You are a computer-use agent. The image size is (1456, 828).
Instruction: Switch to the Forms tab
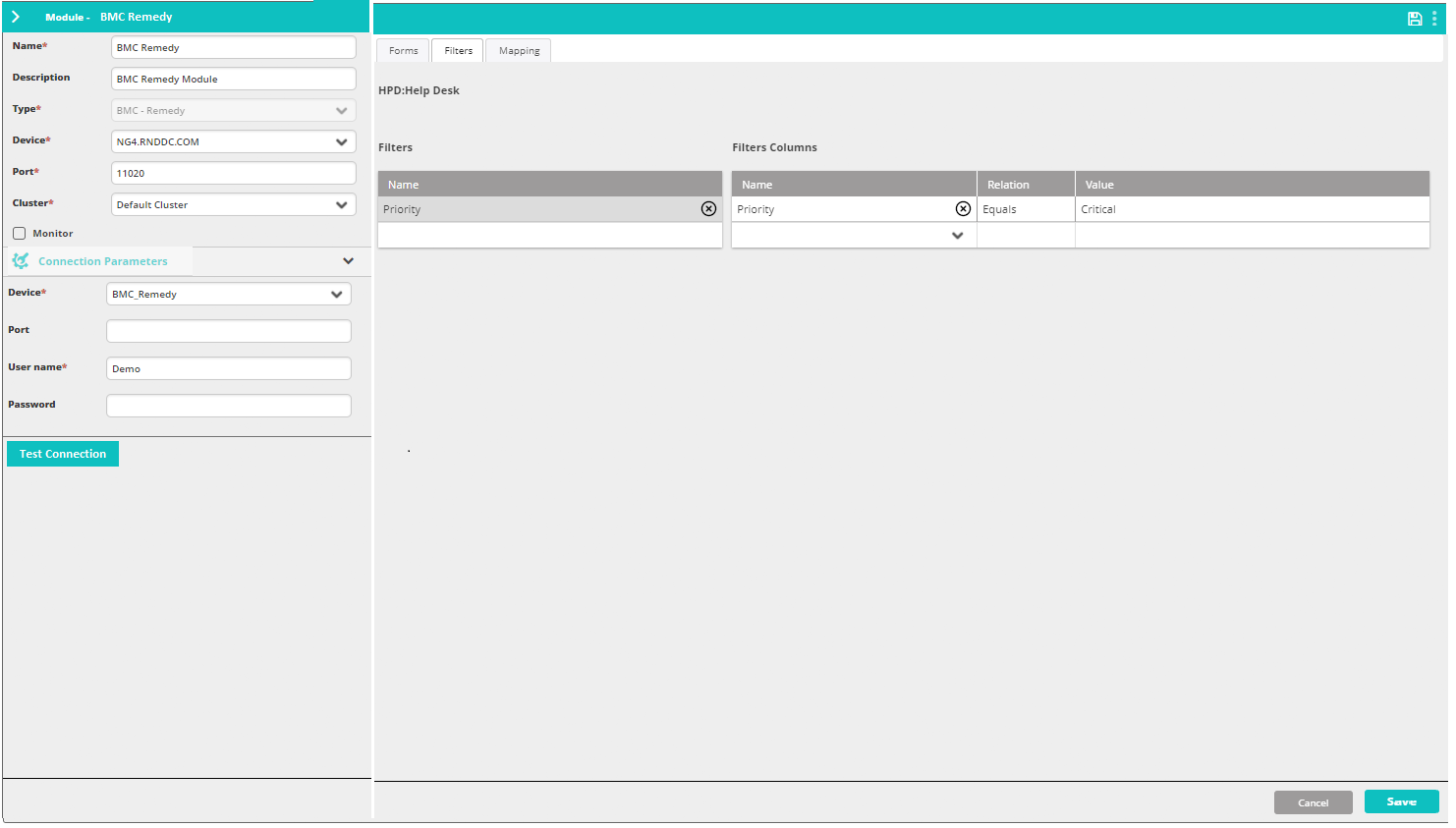(x=403, y=51)
